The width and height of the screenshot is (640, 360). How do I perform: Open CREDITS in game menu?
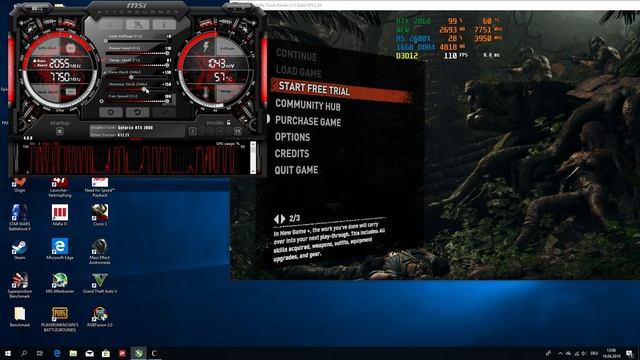(292, 153)
